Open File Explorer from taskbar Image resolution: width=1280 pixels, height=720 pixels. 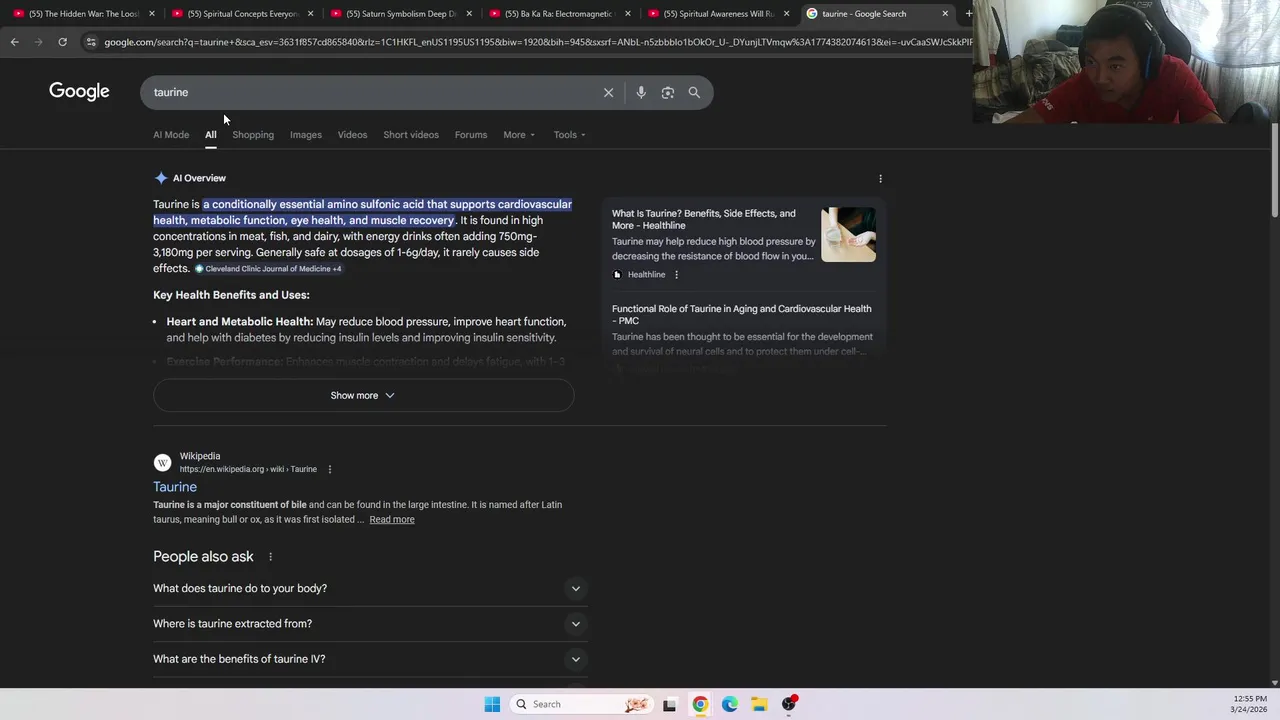(759, 704)
